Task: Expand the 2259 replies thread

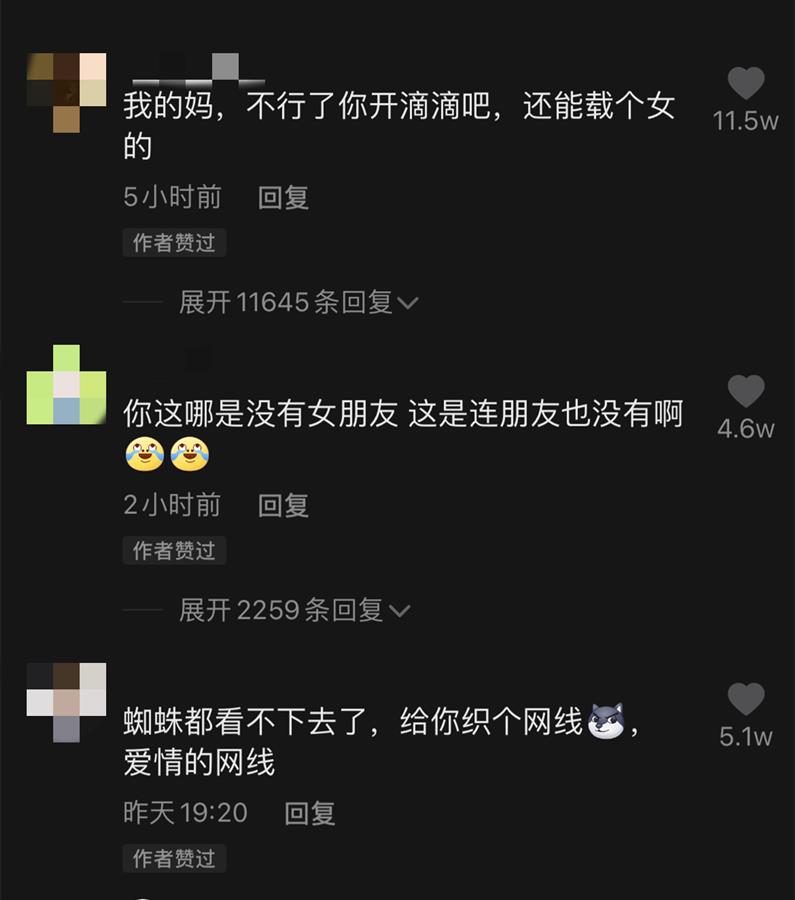Action: pyautogui.click(x=294, y=610)
